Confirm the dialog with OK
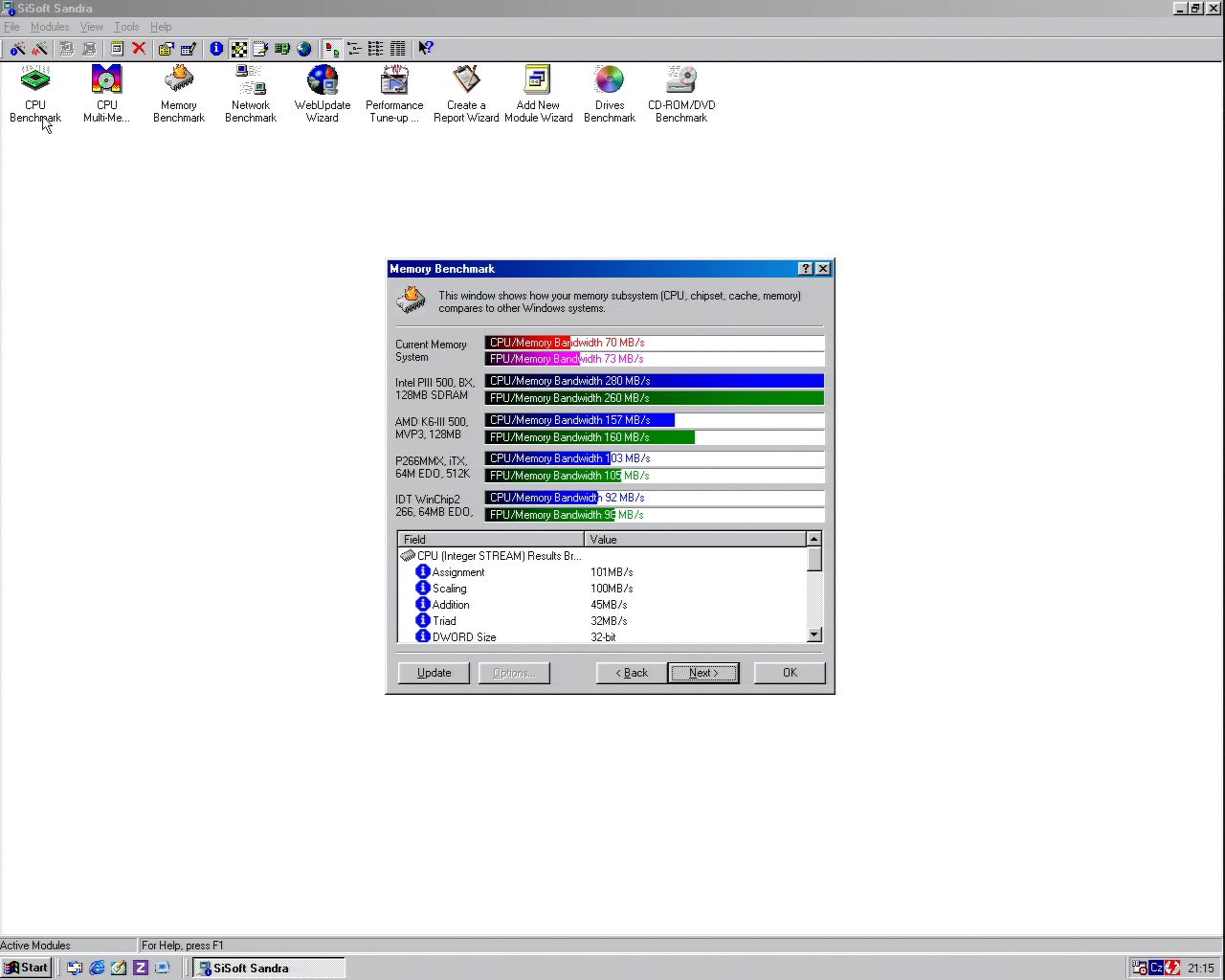 790,673
